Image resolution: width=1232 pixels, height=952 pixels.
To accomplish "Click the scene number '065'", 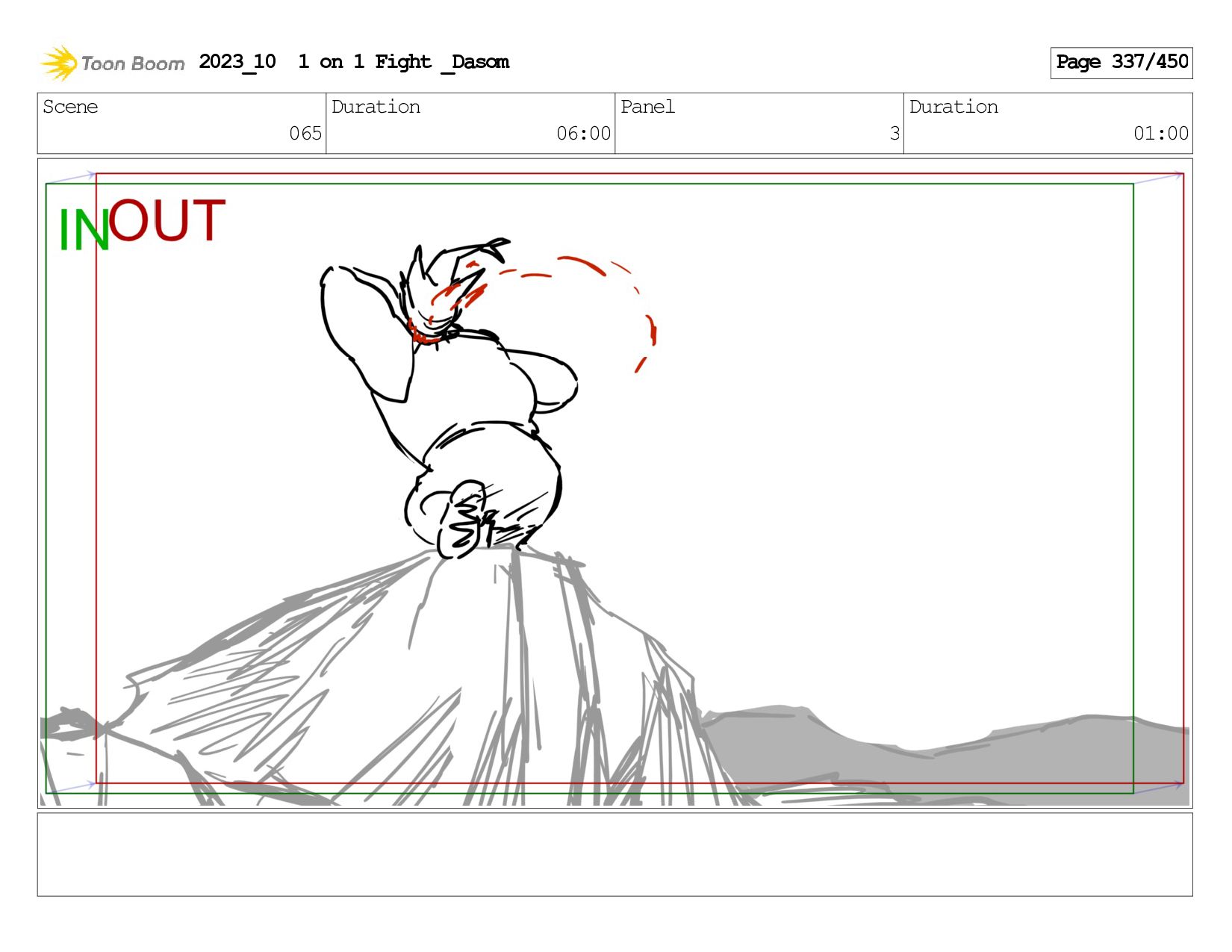I will (x=305, y=134).
